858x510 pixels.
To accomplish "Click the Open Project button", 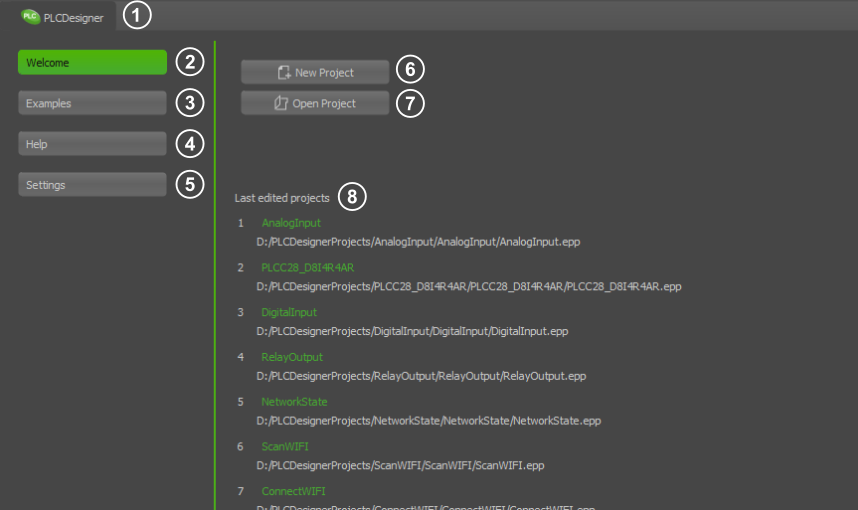I will (x=314, y=103).
